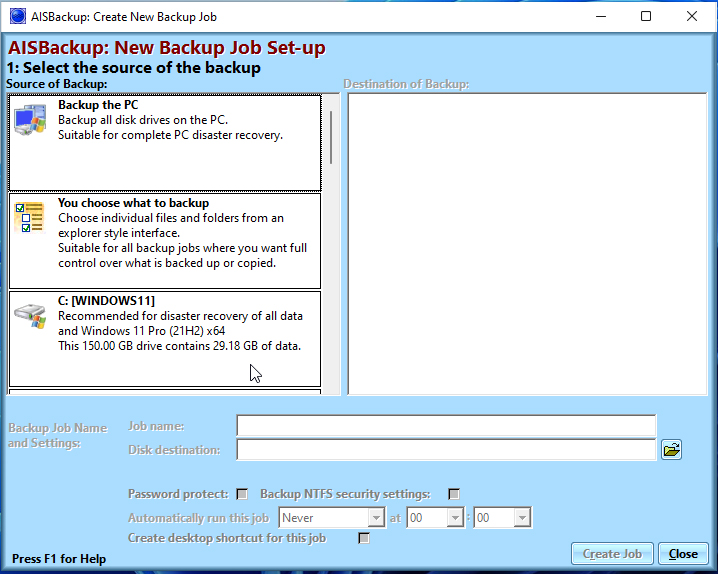Click the Close button at bottom right

683,554
